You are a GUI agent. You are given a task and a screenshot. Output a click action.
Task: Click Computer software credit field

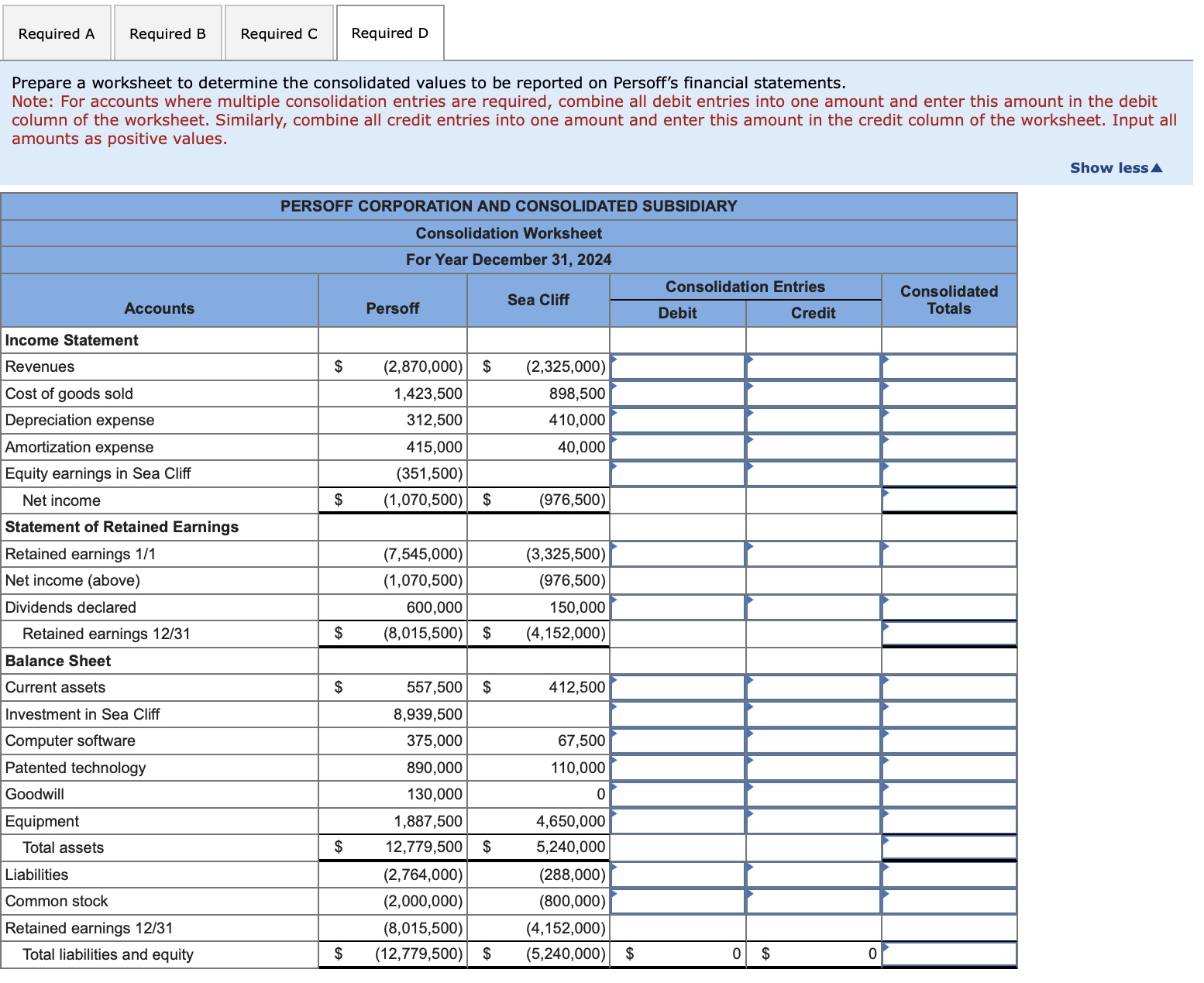click(814, 741)
